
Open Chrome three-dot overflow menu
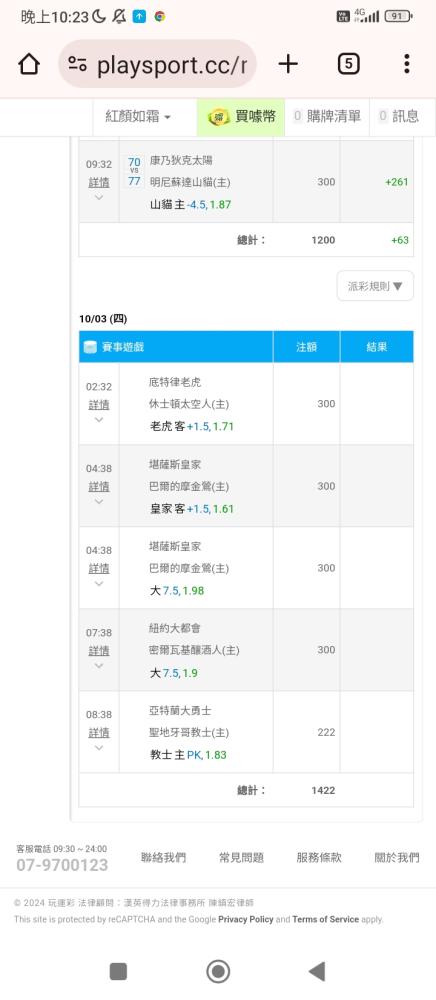tap(407, 64)
